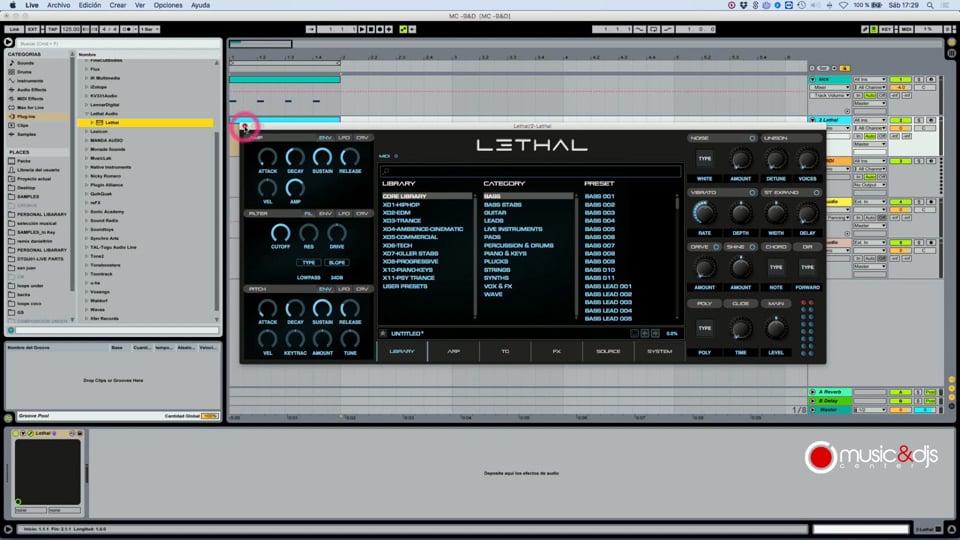Switch to FX tab in Lethal
The height and width of the screenshot is (540, 960).
pos(557,351)
